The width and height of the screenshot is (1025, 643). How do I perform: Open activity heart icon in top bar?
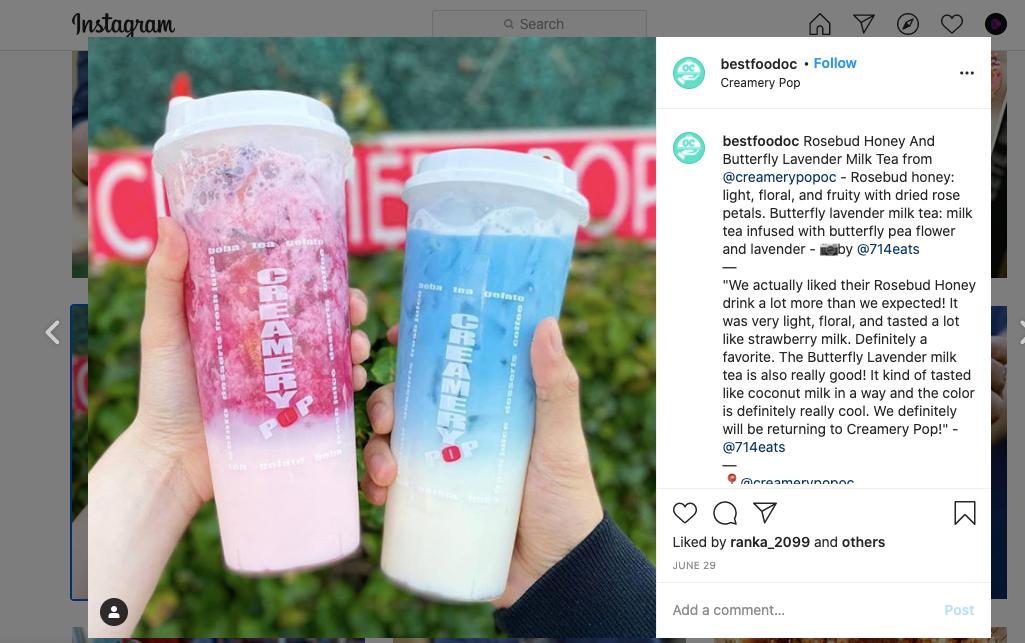point(951,24)
